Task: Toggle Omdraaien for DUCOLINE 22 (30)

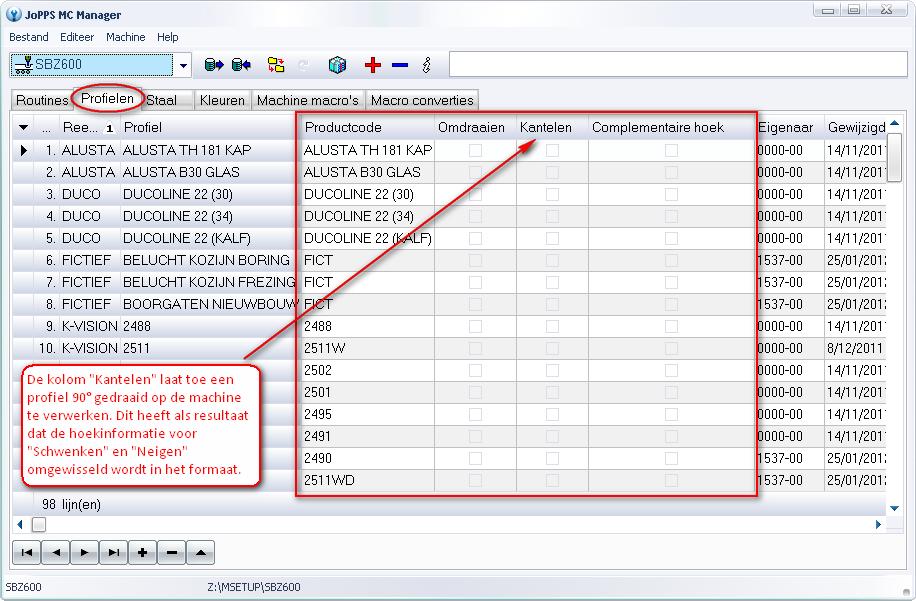Action: (x=476, y=194)
